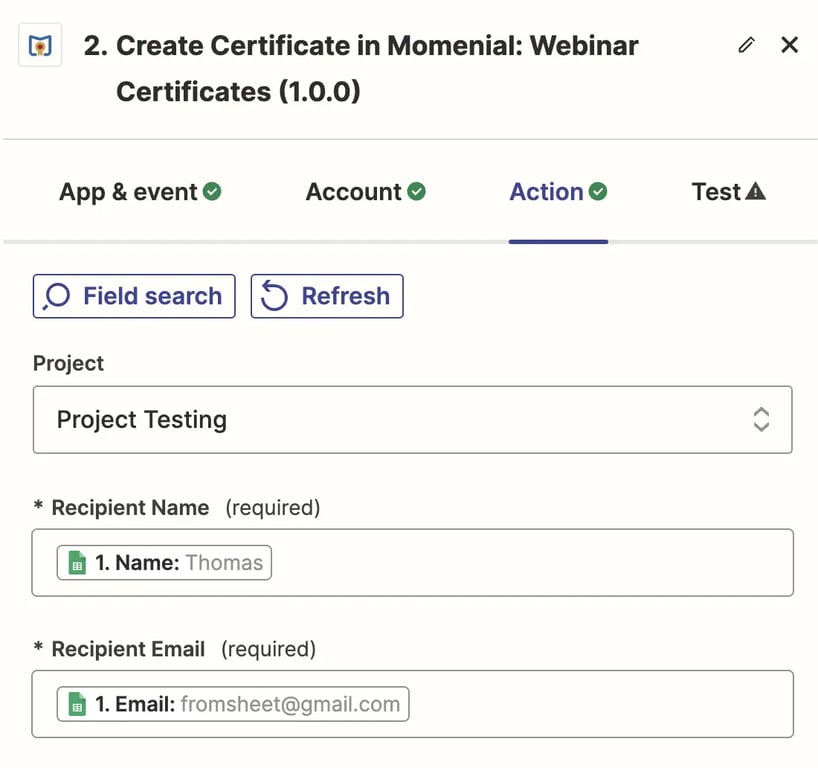The width and height of the screenshot is (818, 768).
Task: Click green checkmark beside App & event
Action: point(212,191)
